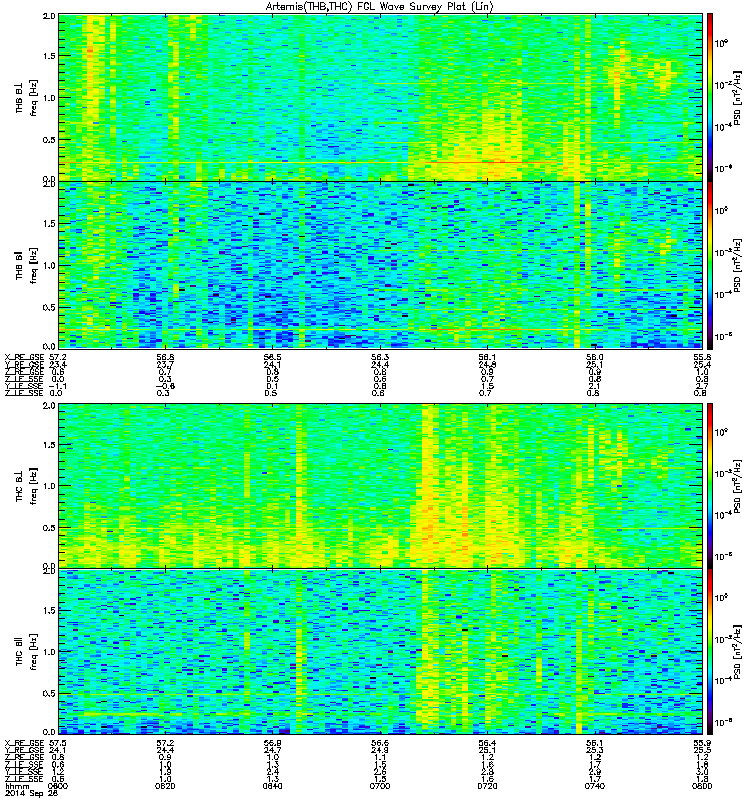This screenshot has width=750, height=800.
Task: Click the time tick label '0640'
Action: point(272,786)
